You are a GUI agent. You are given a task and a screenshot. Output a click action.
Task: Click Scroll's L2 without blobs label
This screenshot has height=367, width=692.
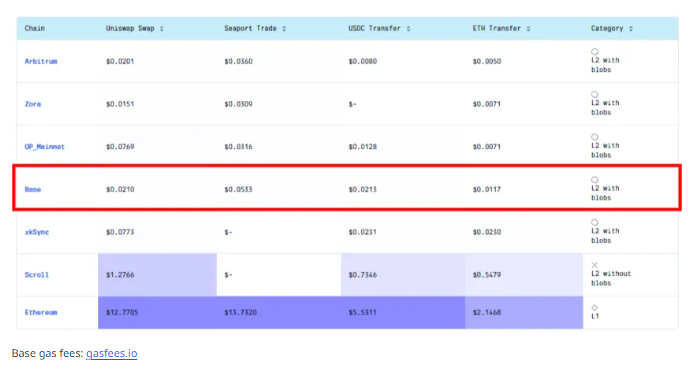611,278
